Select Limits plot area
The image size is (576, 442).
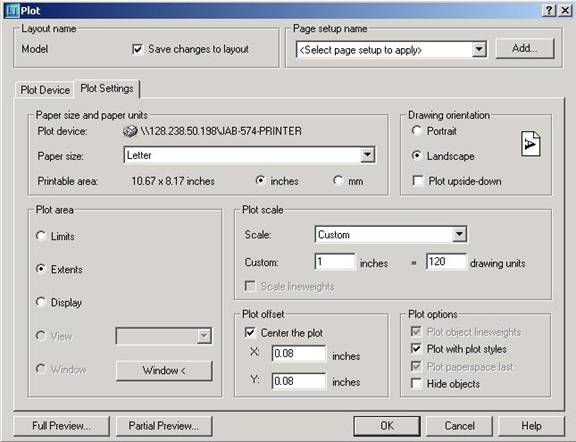[x=41, y=236]
